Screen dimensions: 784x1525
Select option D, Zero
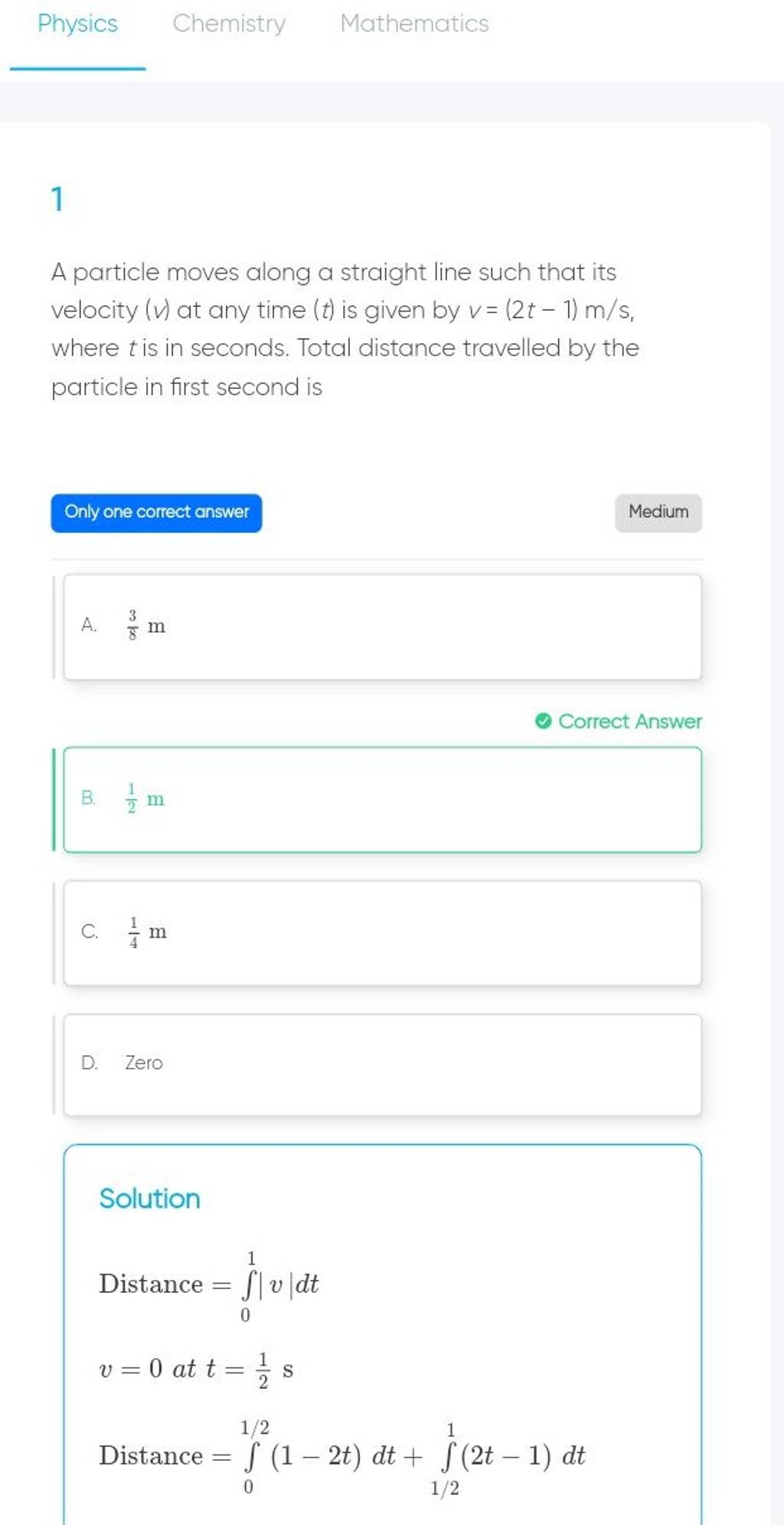pos(382,1064)
